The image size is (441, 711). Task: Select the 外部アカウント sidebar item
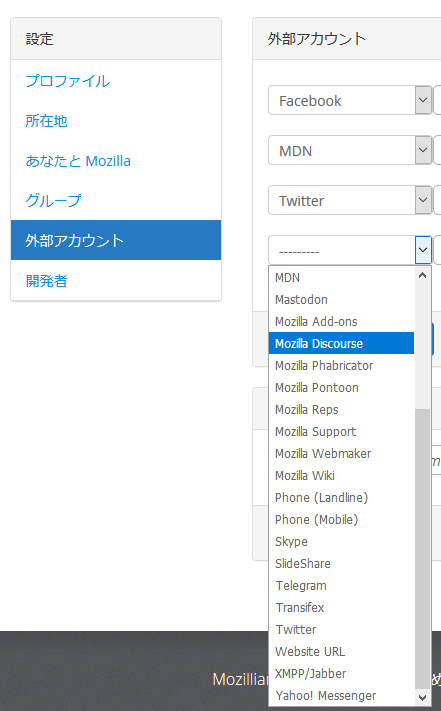[x=116, y=240]
